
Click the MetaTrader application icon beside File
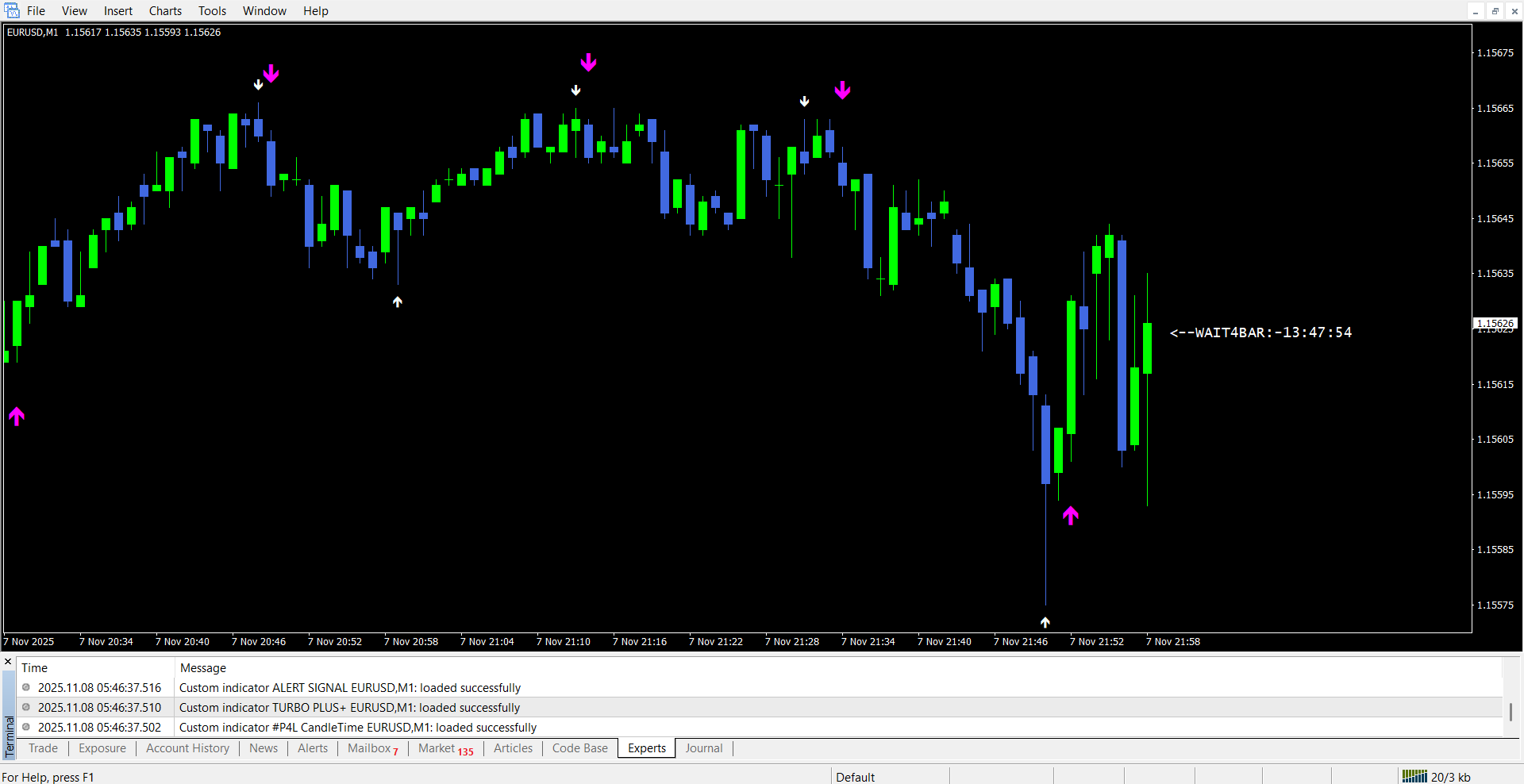(x=12, y=10)
